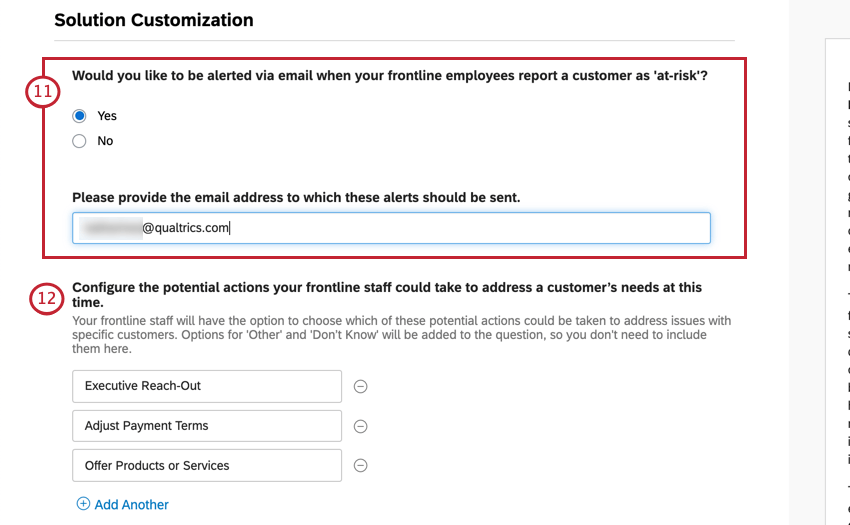This screenshot has height=525, width=850.
Task: Click the 'Your frontline staff' description paragraph
Action: (401, 335)
